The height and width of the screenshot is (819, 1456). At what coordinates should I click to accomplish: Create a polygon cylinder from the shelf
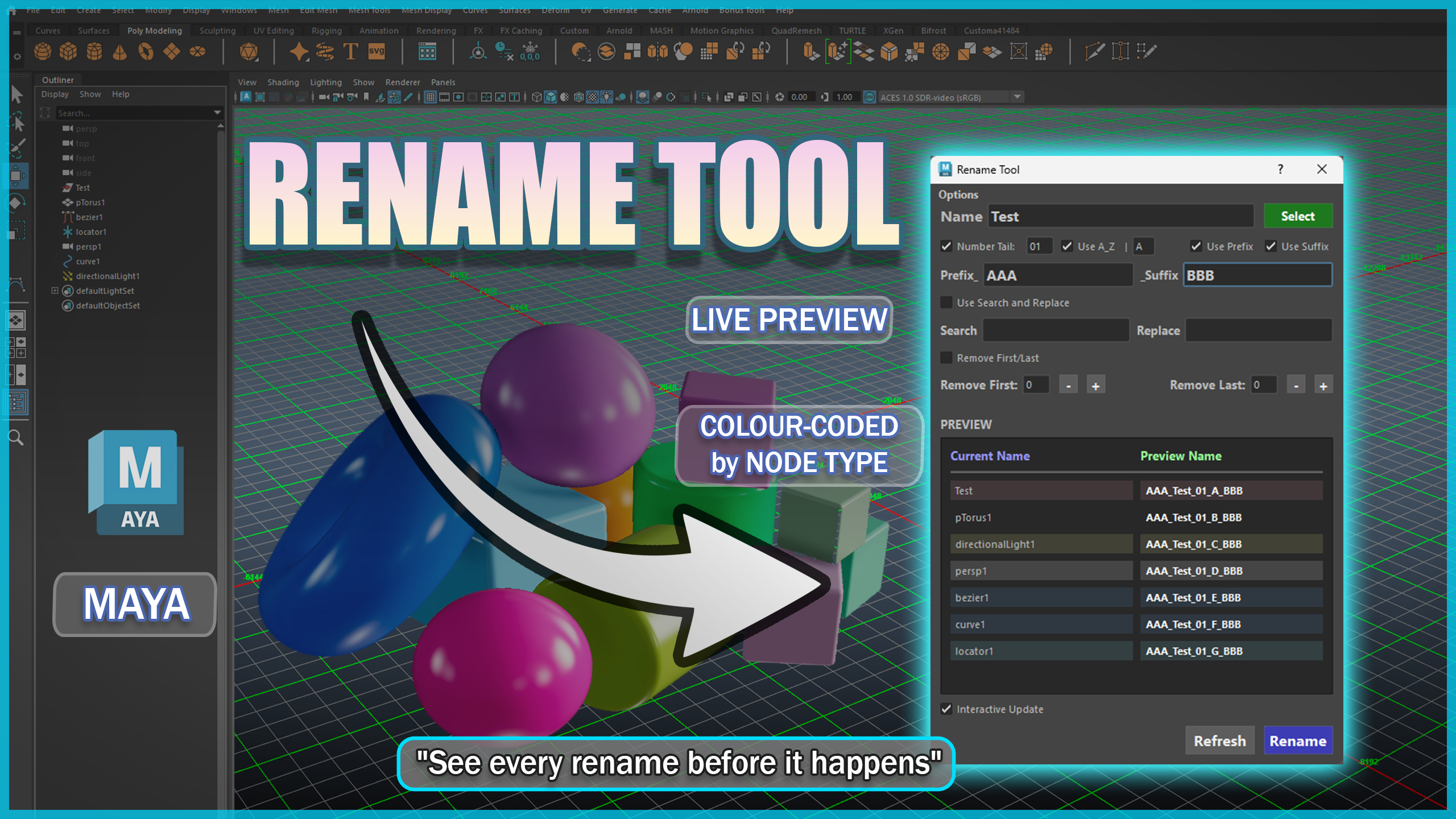click(94, 52)
